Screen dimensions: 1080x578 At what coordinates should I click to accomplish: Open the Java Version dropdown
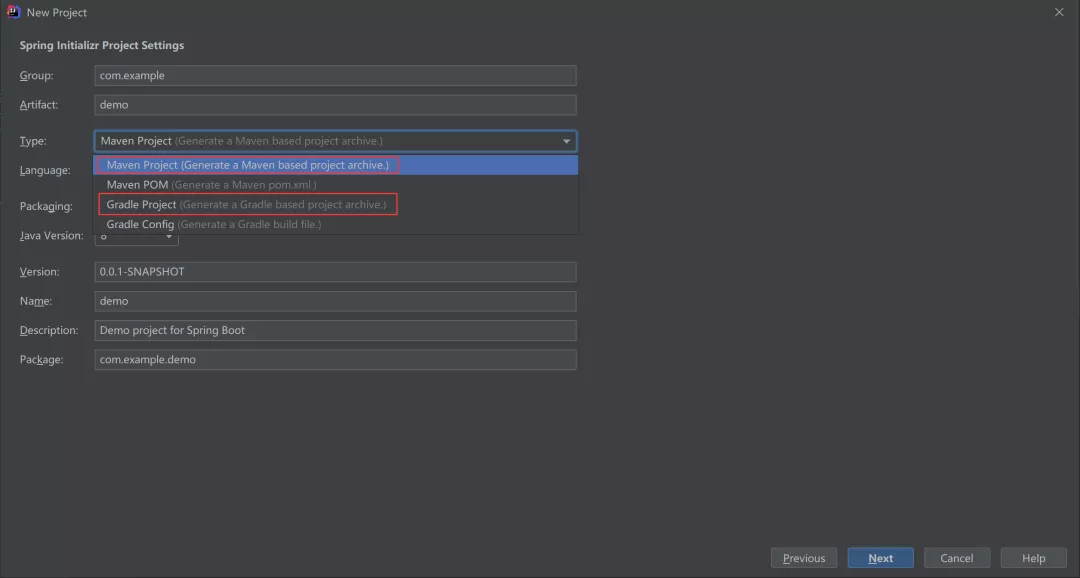pos(136,238)
